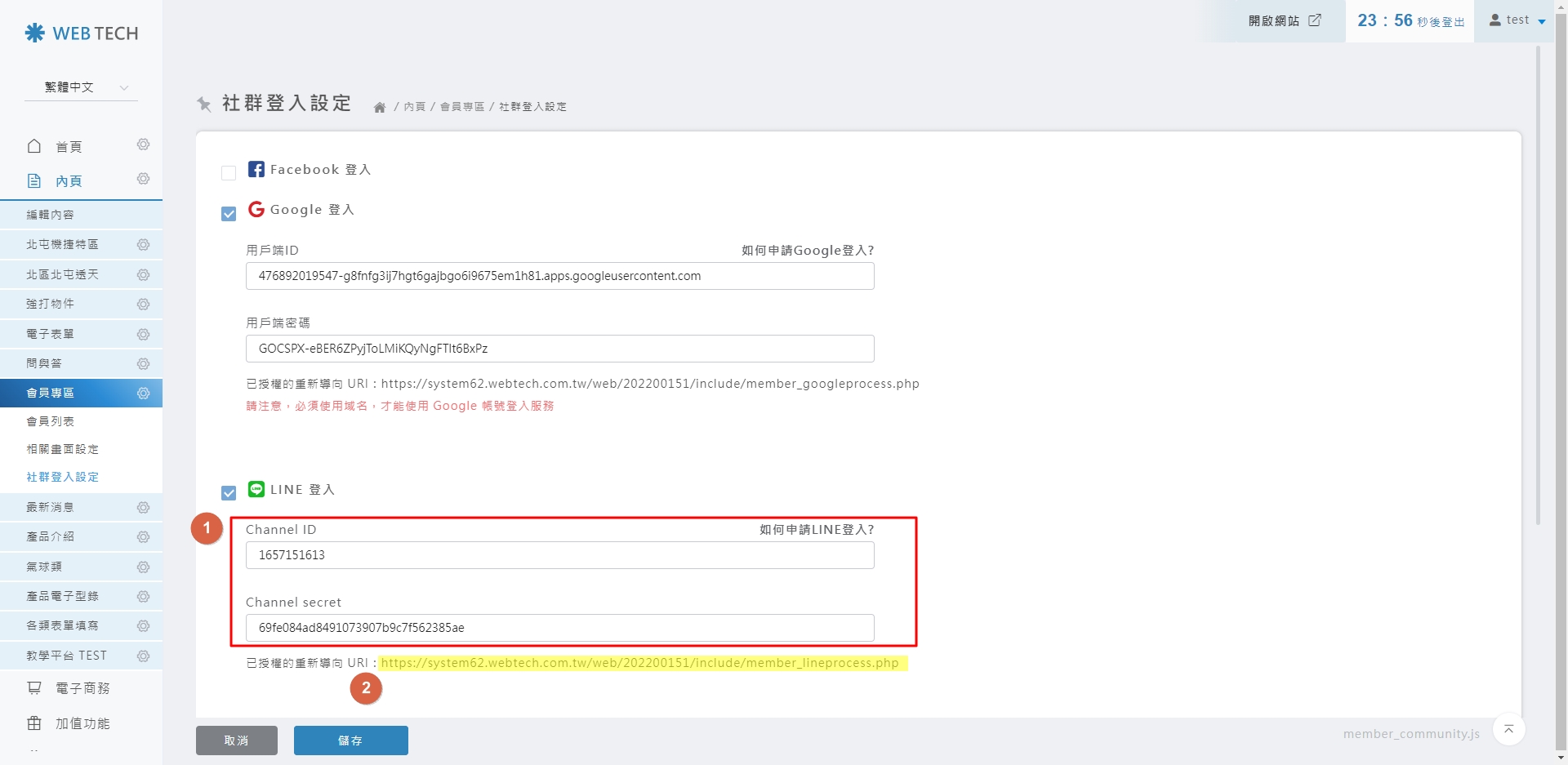The width and height of the screenshot is (1568, 765).
Task: Select 相關畫面設定 submenu item
Action: click(63, 449)
